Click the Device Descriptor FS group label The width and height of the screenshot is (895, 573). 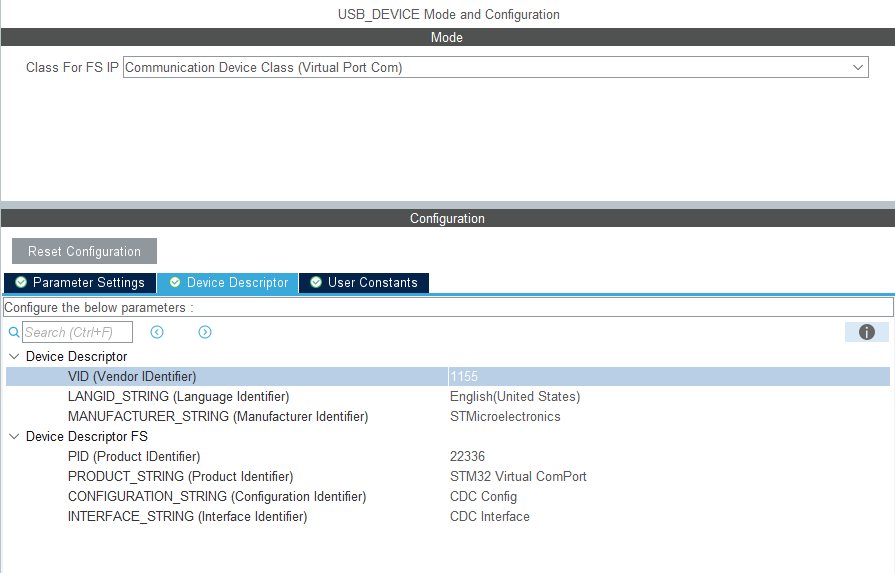pyautogui.click(x=87, y=437)
